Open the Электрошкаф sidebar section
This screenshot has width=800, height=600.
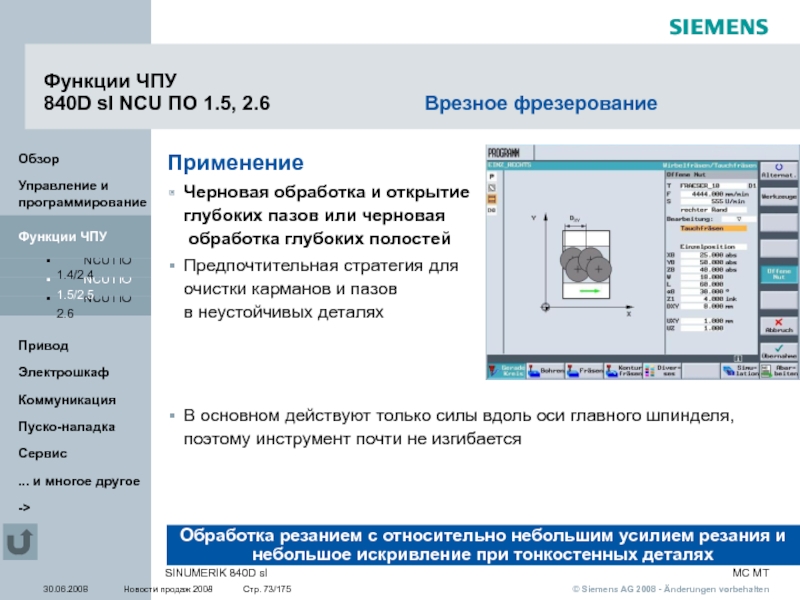[x=64, y=372]
